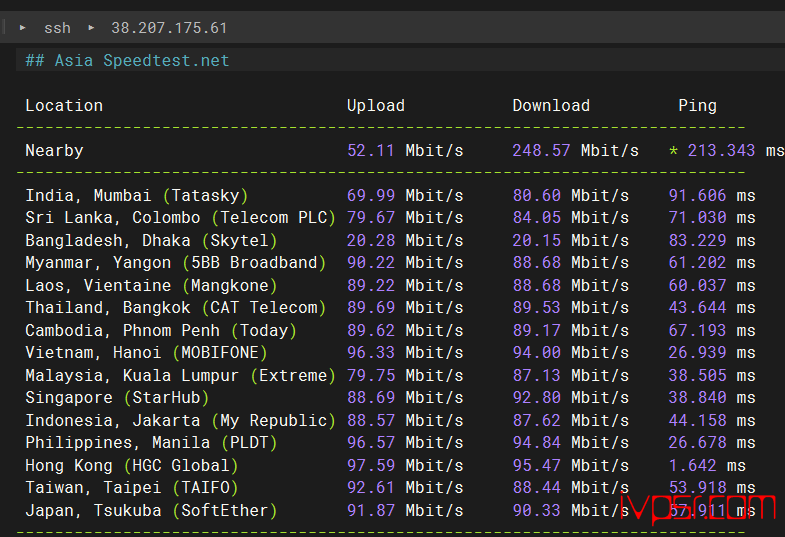
Task: Select ping value 67.193
Action: [x=697, y=331]
